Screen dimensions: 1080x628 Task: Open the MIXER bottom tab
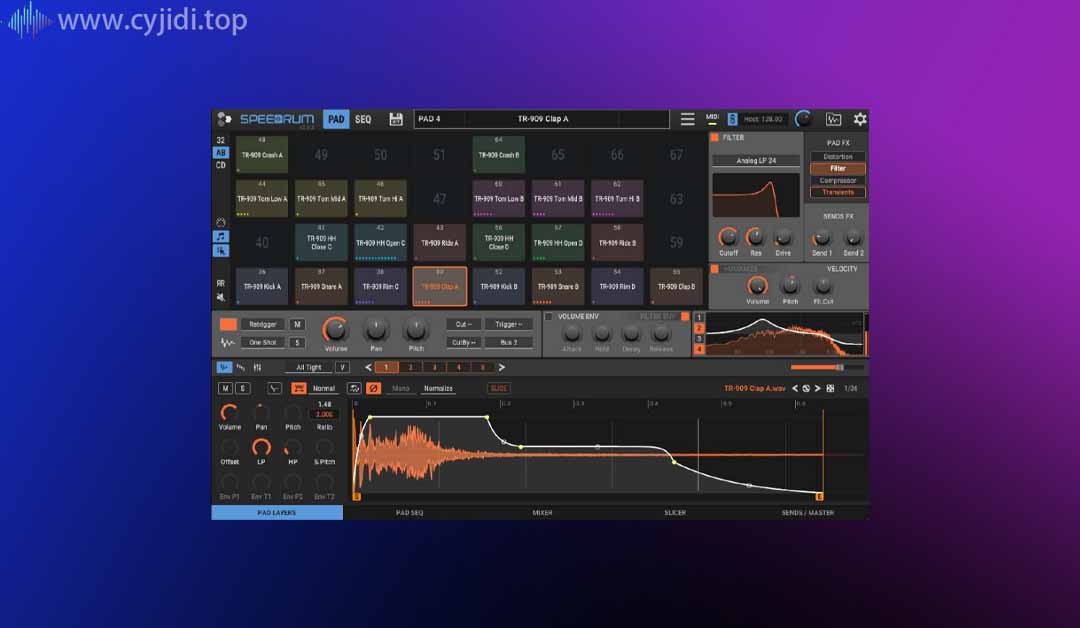[x=542, y=513]
